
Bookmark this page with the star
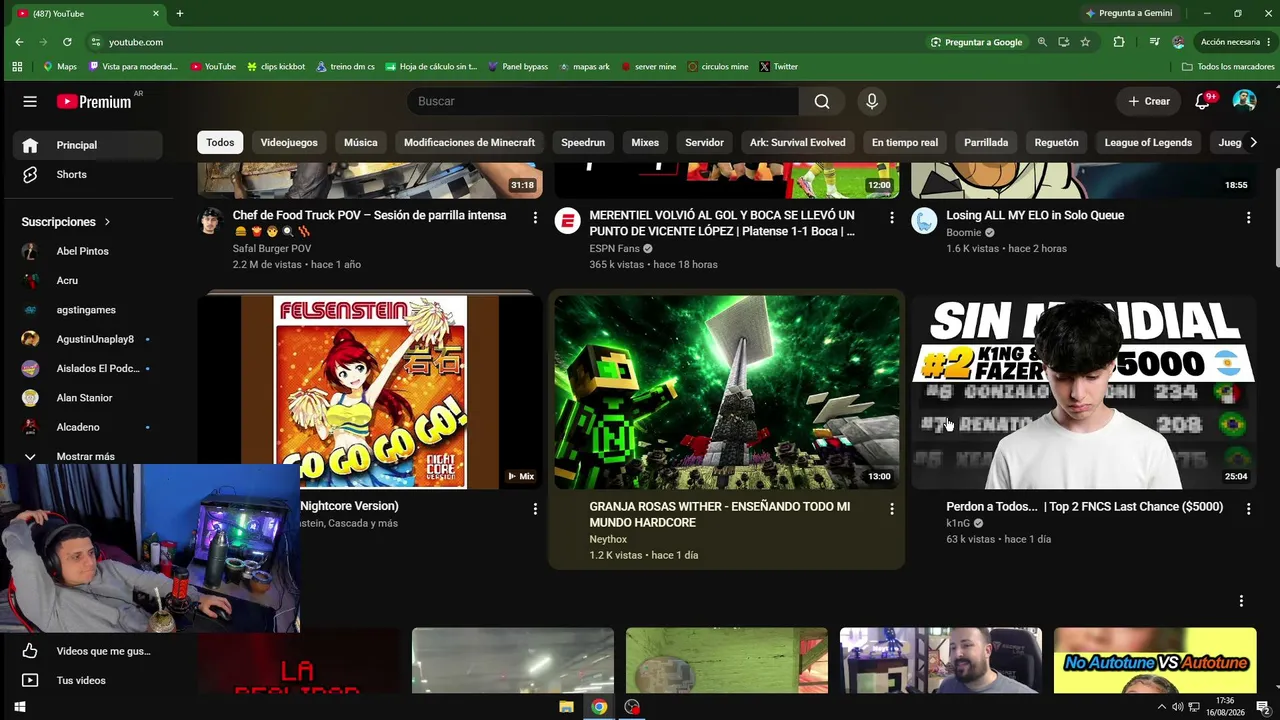[x=1085, y=42]
